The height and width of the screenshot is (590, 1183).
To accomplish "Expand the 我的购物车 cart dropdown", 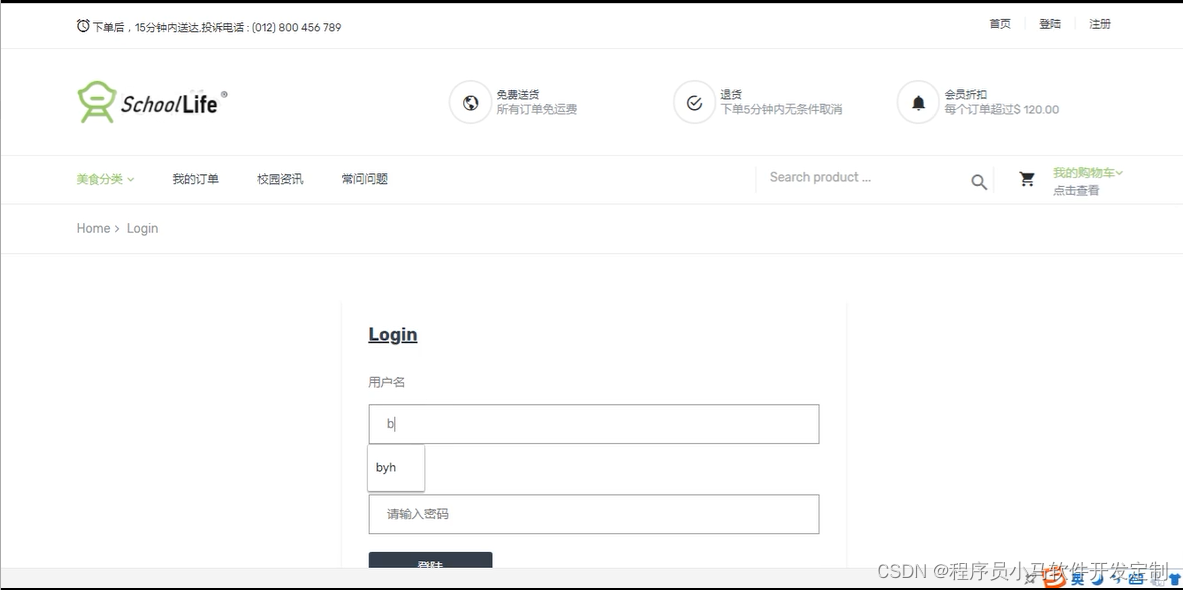I will [1088, 172].
